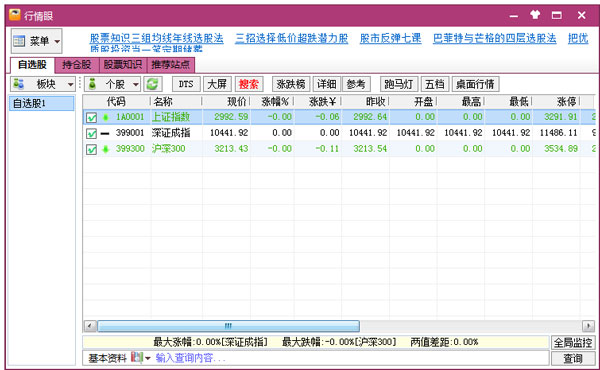Viewport: 600px width, 370px height.
Task: Click the scrollbar right arrow
Action: tap(588, 326)
